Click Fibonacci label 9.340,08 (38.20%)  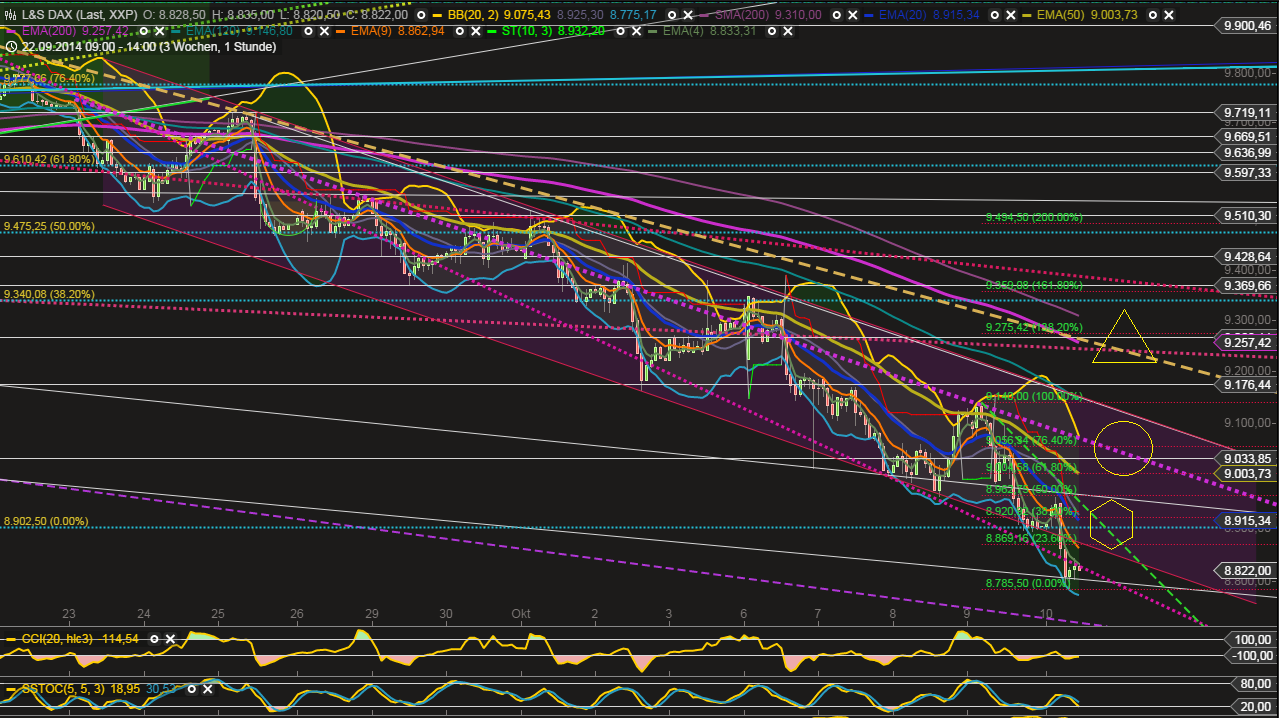pyautogui.click(x=49, y=294)
